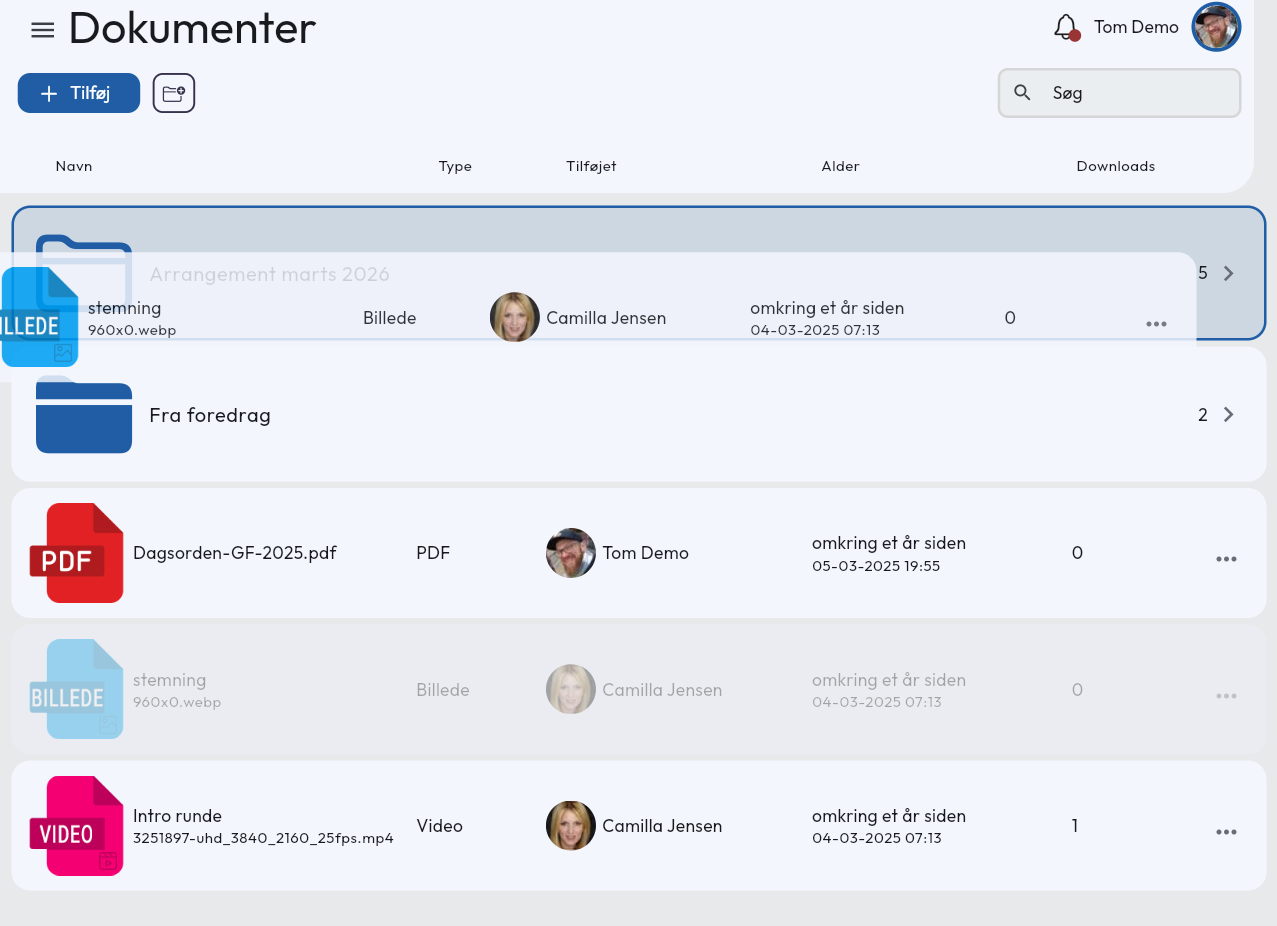The width and height of the screenshot is (1277, 926).
Task: Click the Tilføj button
Action: pos(78,93)
